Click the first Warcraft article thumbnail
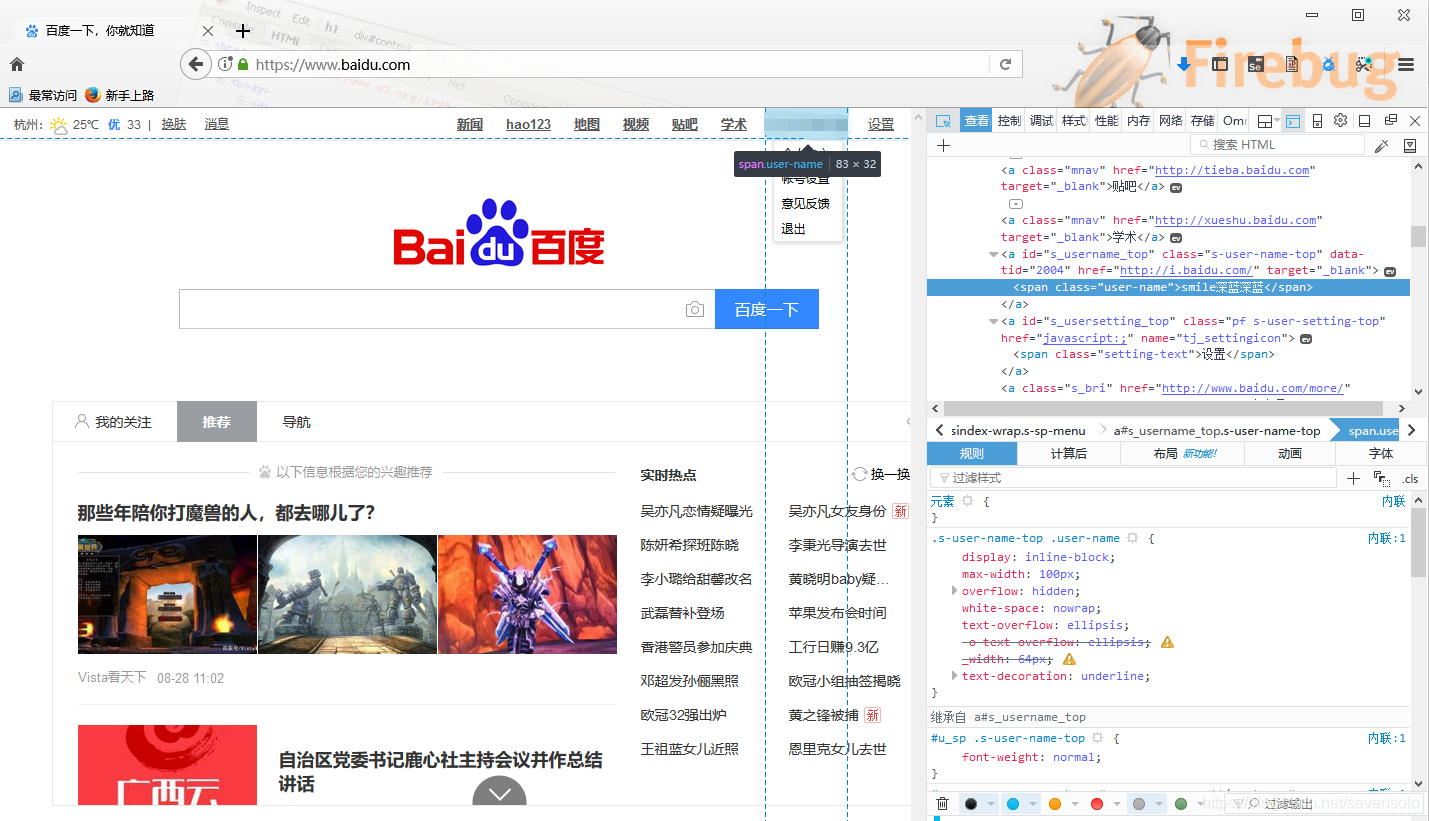Image resolution: width=1429 pixels, height=821 pixels. tap(167, 594)
